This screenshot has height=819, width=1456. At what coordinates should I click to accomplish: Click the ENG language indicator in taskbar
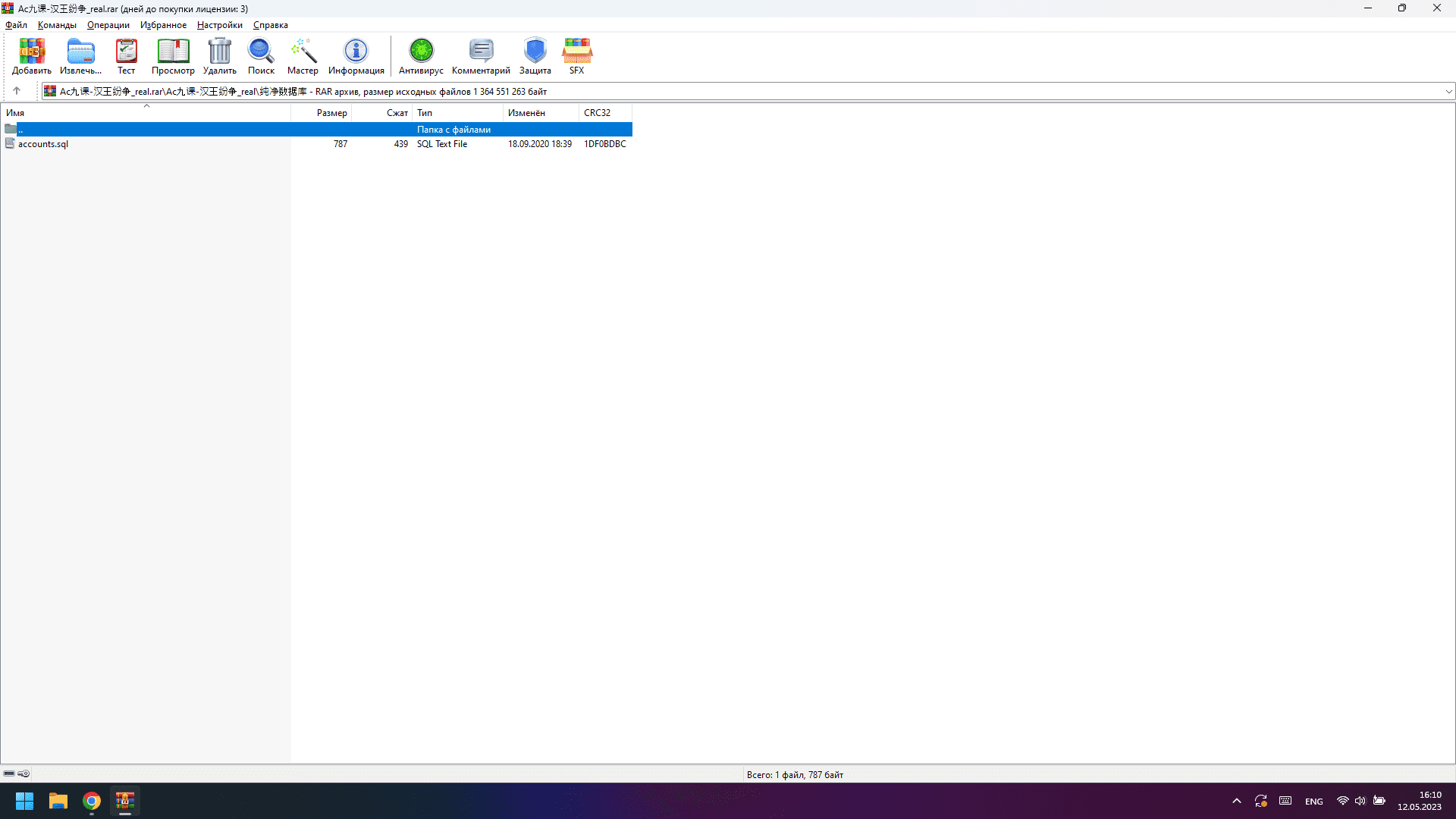[1314, 801]
